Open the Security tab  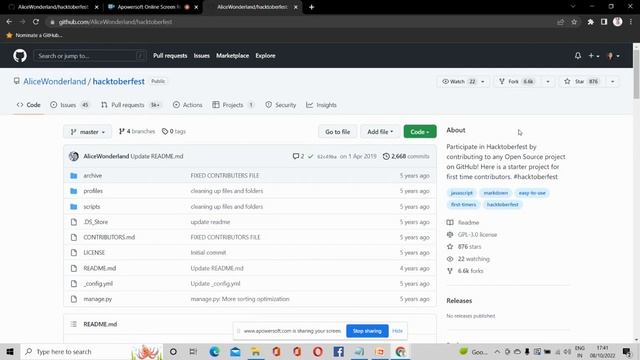[280, 105]
